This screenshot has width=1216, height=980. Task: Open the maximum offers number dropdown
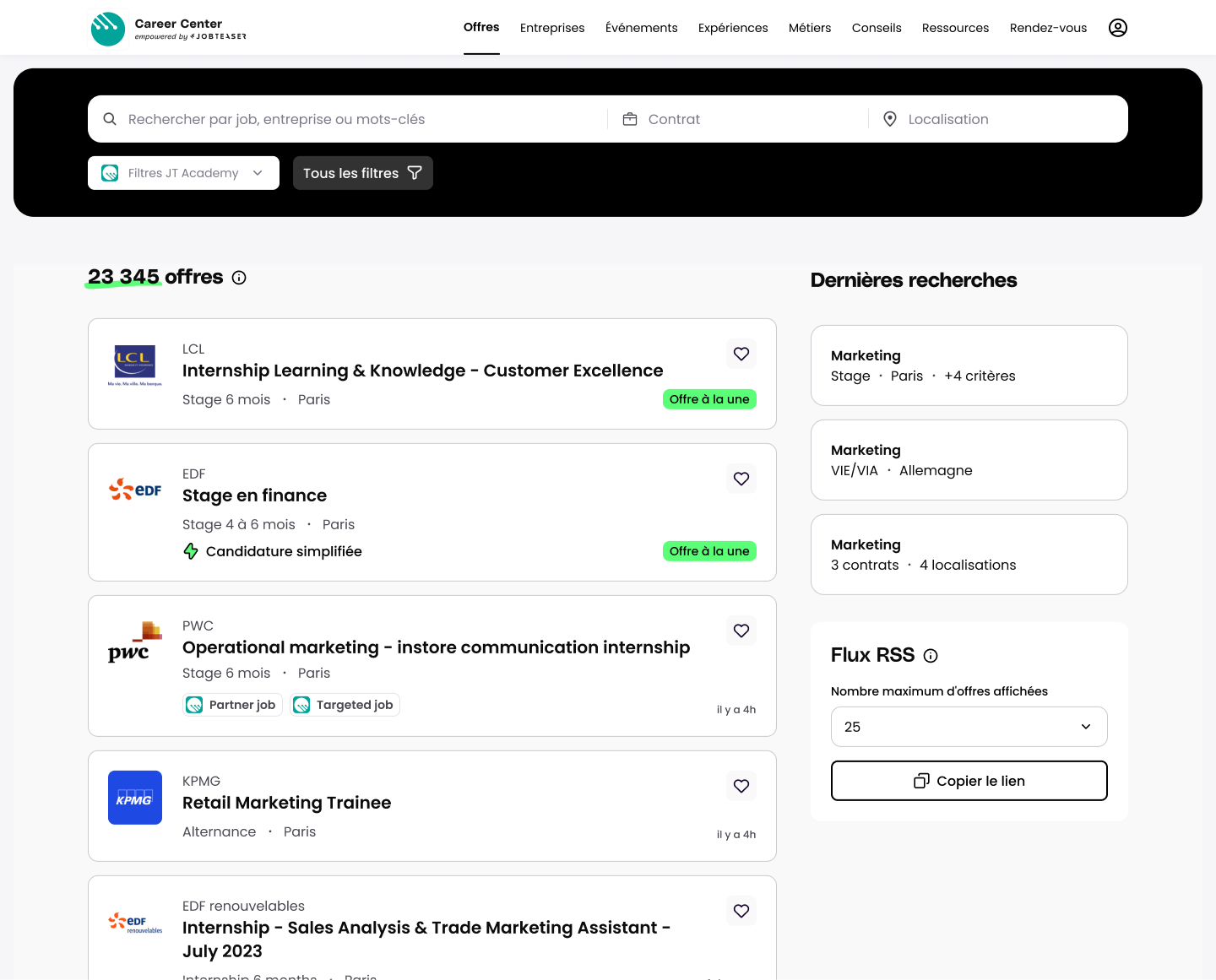pyautogui.click(x=969, y=727)
